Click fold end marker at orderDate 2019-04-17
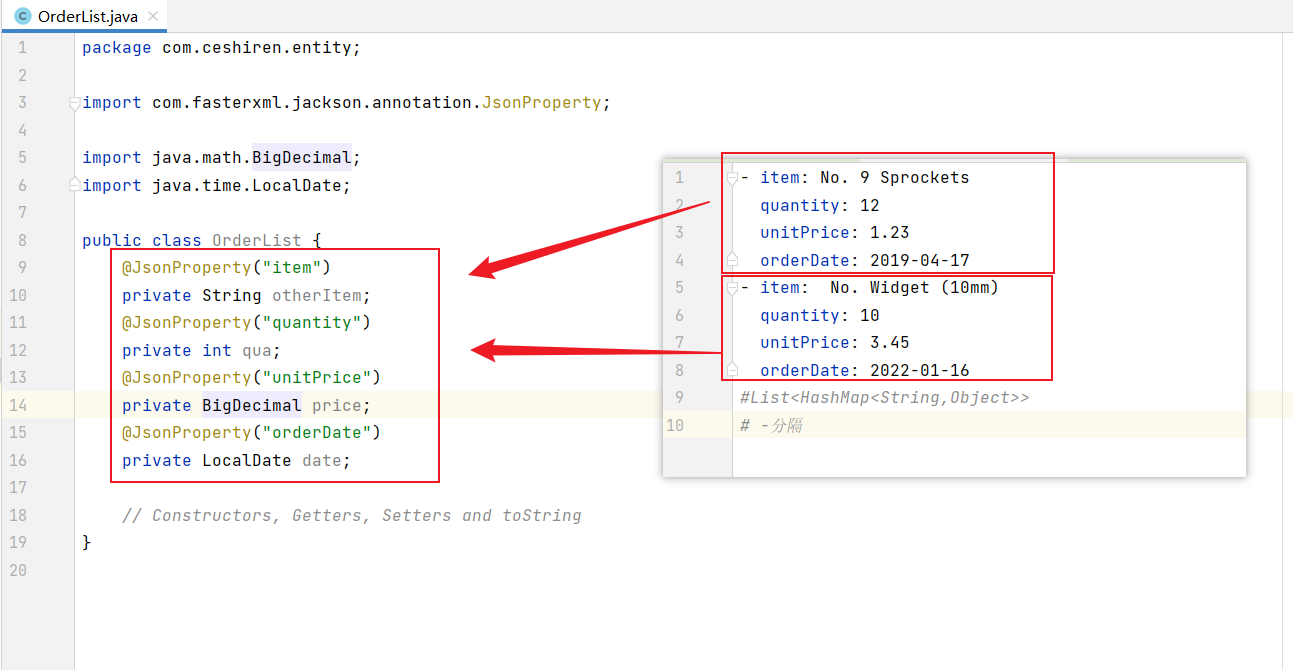 [x=732, y=260]
